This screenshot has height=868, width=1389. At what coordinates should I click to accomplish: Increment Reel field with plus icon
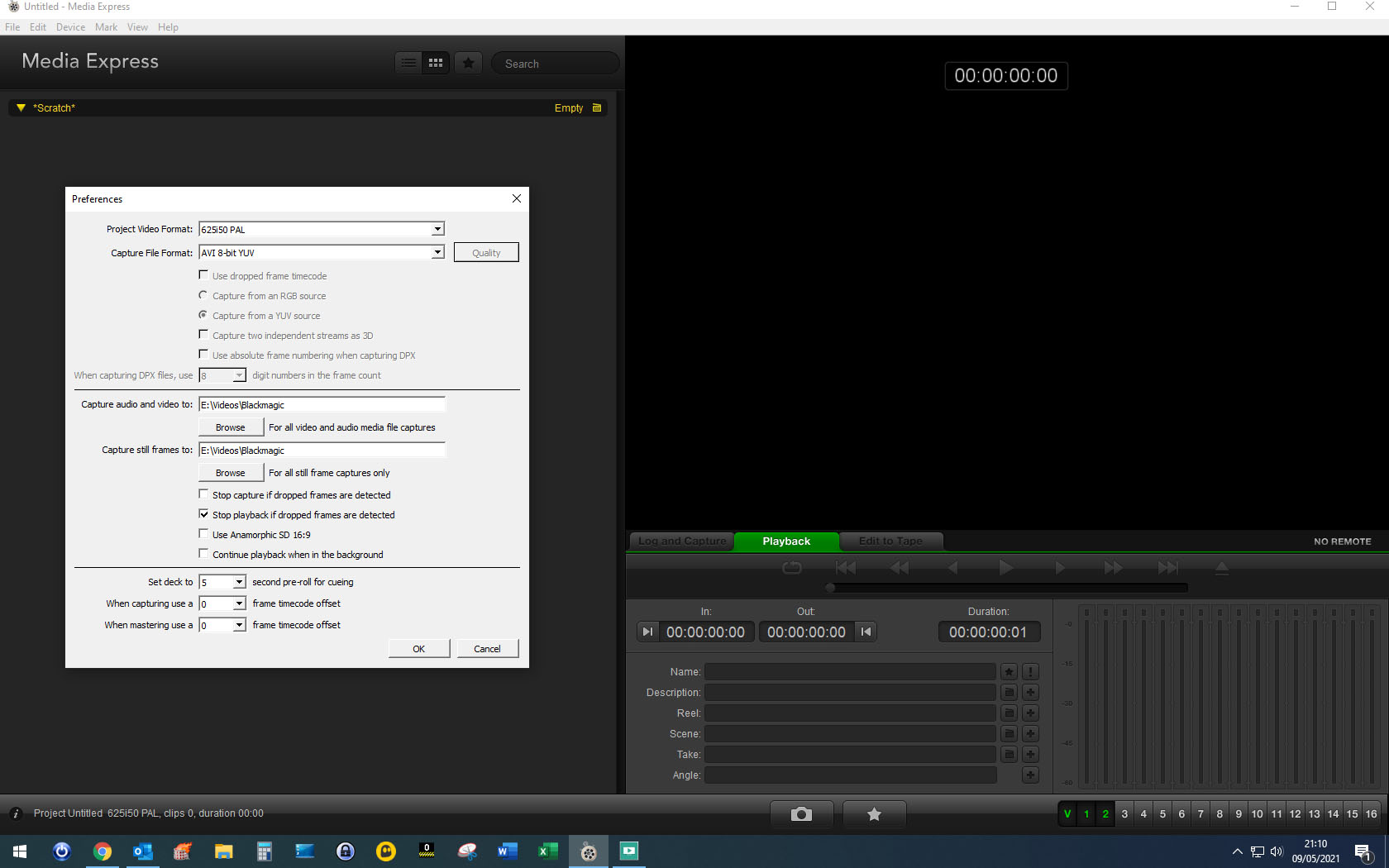1030,713
